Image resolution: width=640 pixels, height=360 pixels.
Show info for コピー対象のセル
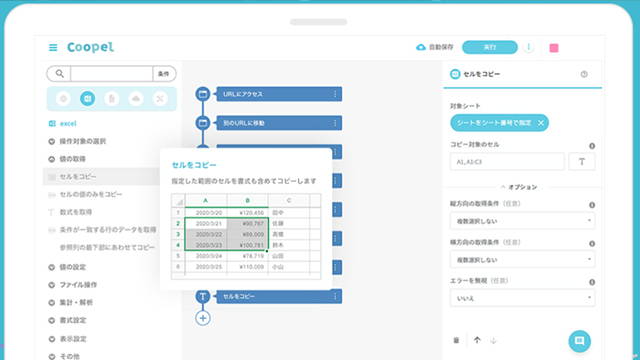592,146
